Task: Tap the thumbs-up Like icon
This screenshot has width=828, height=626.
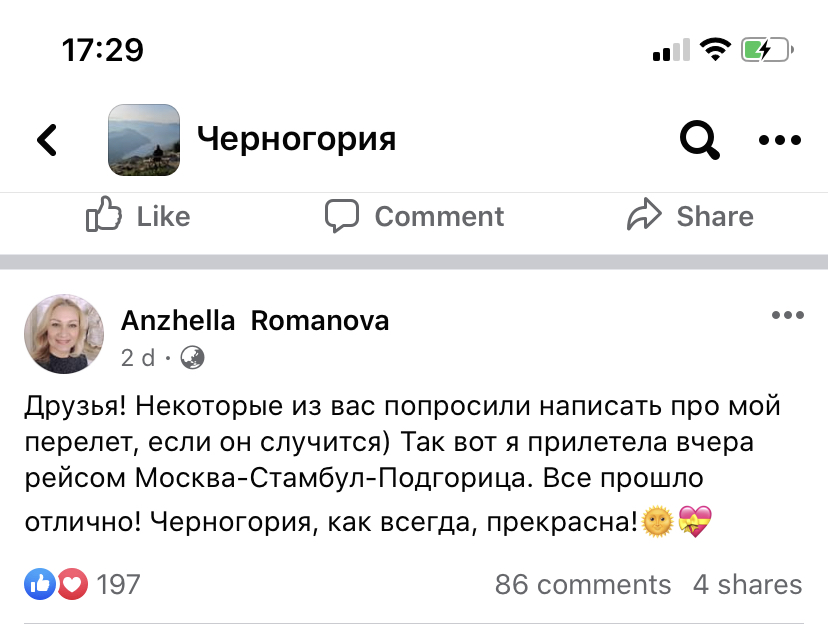Action: pyautogui.click(x=104, y=215)
